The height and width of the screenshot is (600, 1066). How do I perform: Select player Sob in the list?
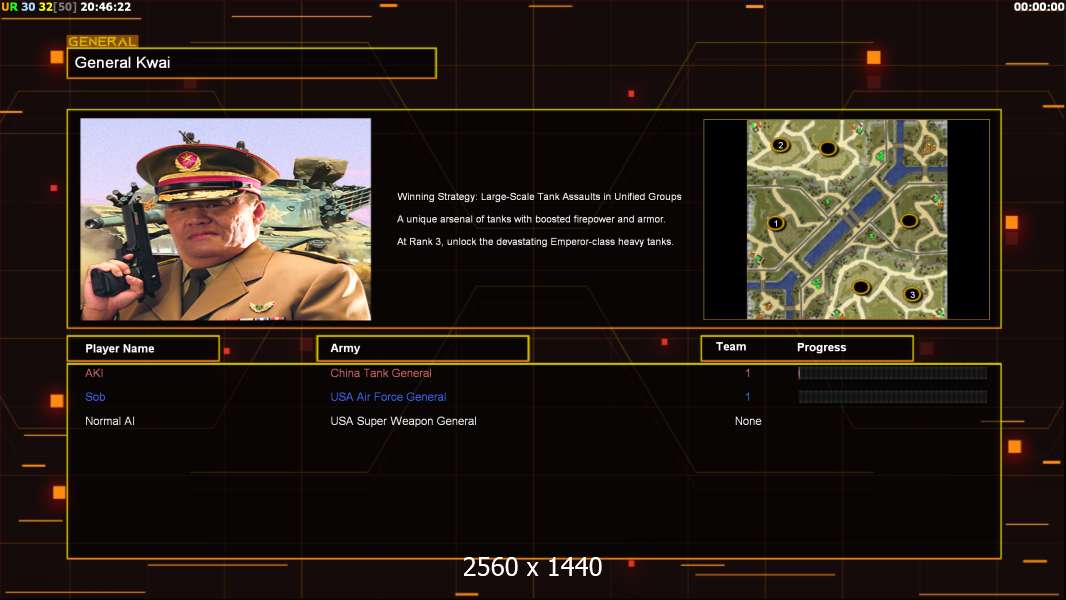[x=95, y=397]
